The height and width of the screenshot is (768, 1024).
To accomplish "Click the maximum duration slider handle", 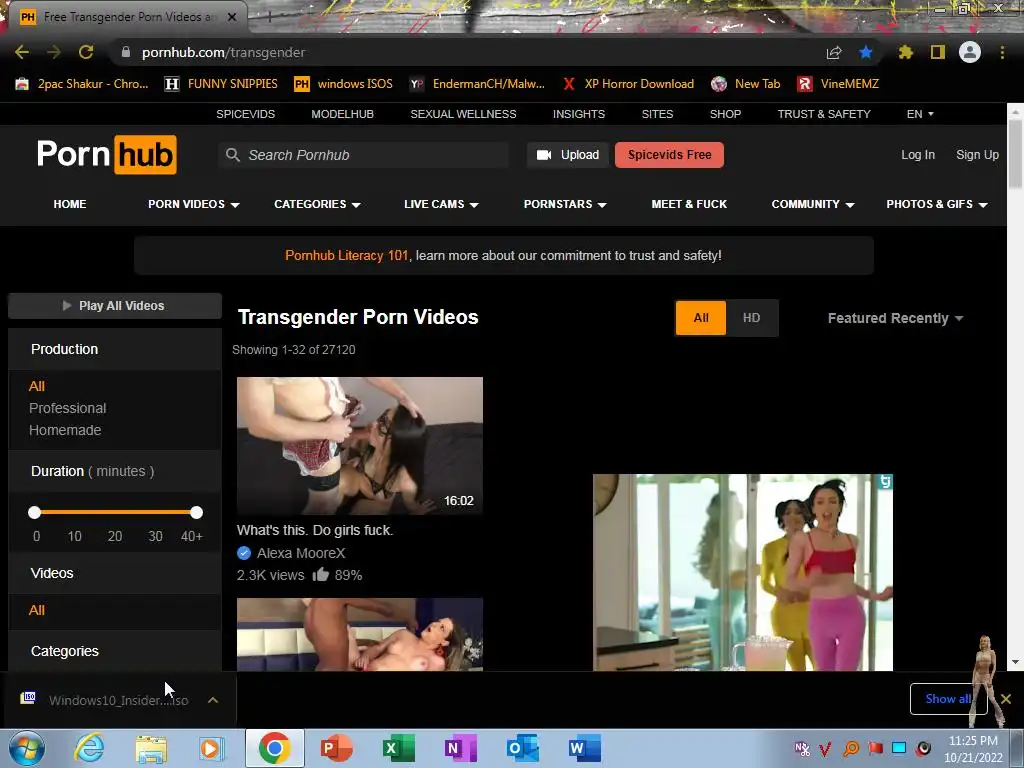I will [x=197, y=513].
